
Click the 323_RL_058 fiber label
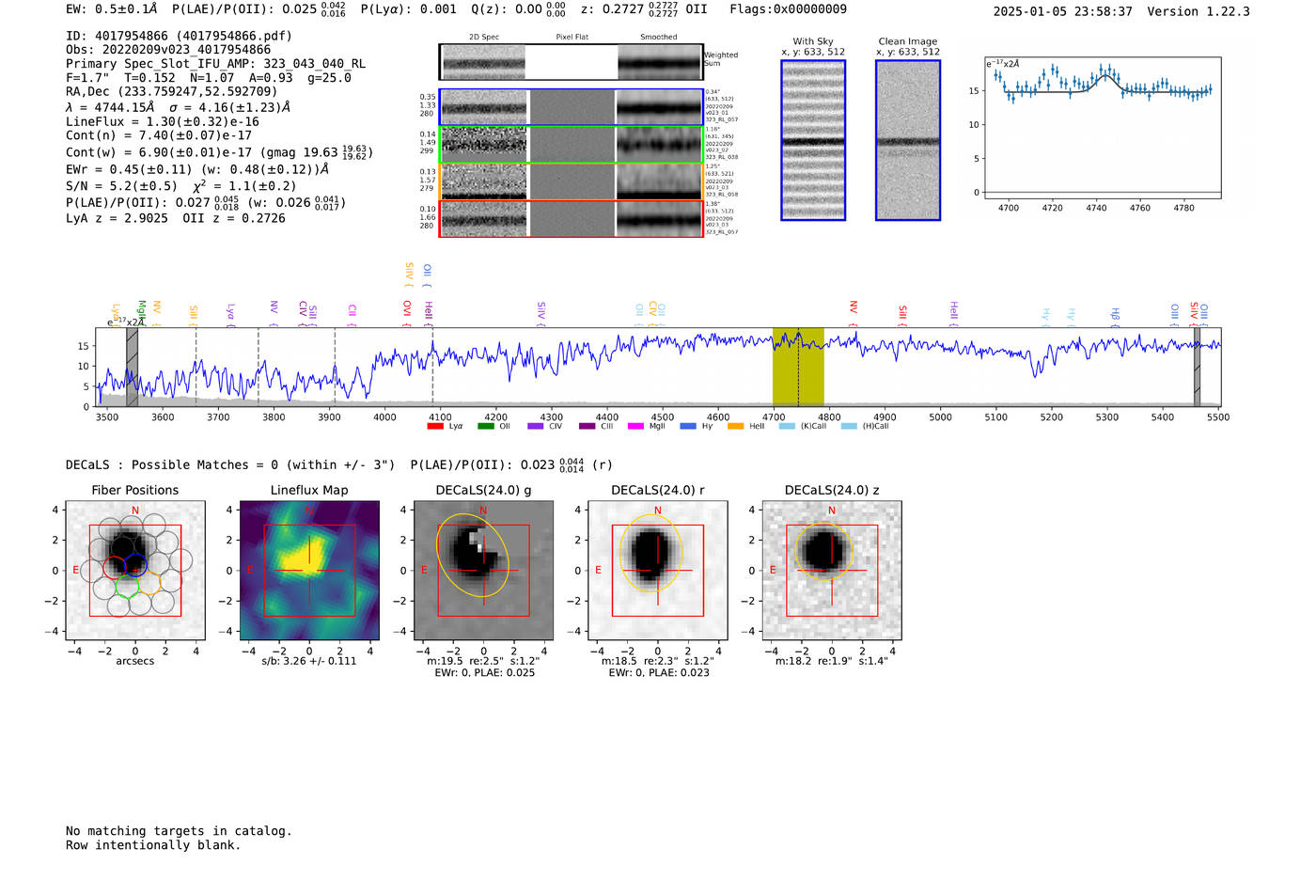[x=722, y=195]
